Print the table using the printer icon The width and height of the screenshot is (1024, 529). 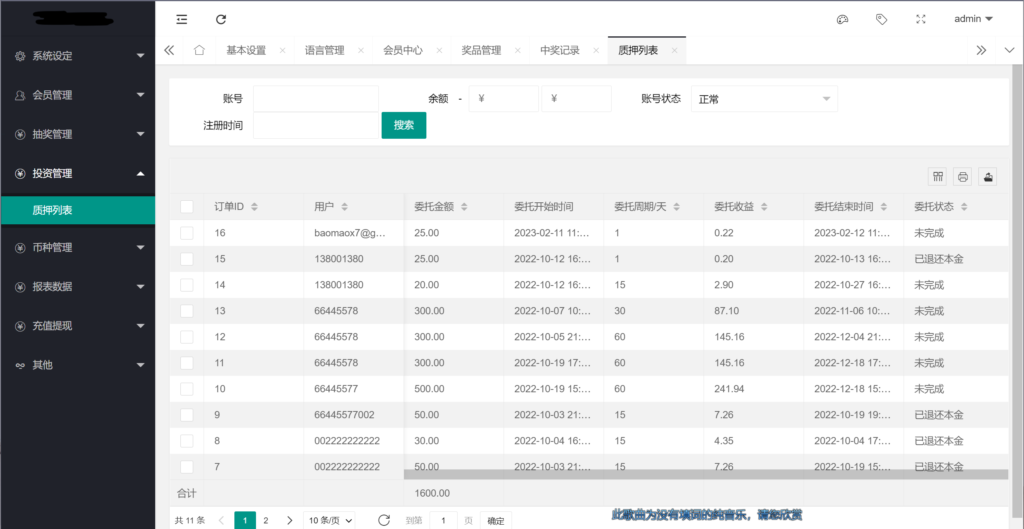click(962, 177)
